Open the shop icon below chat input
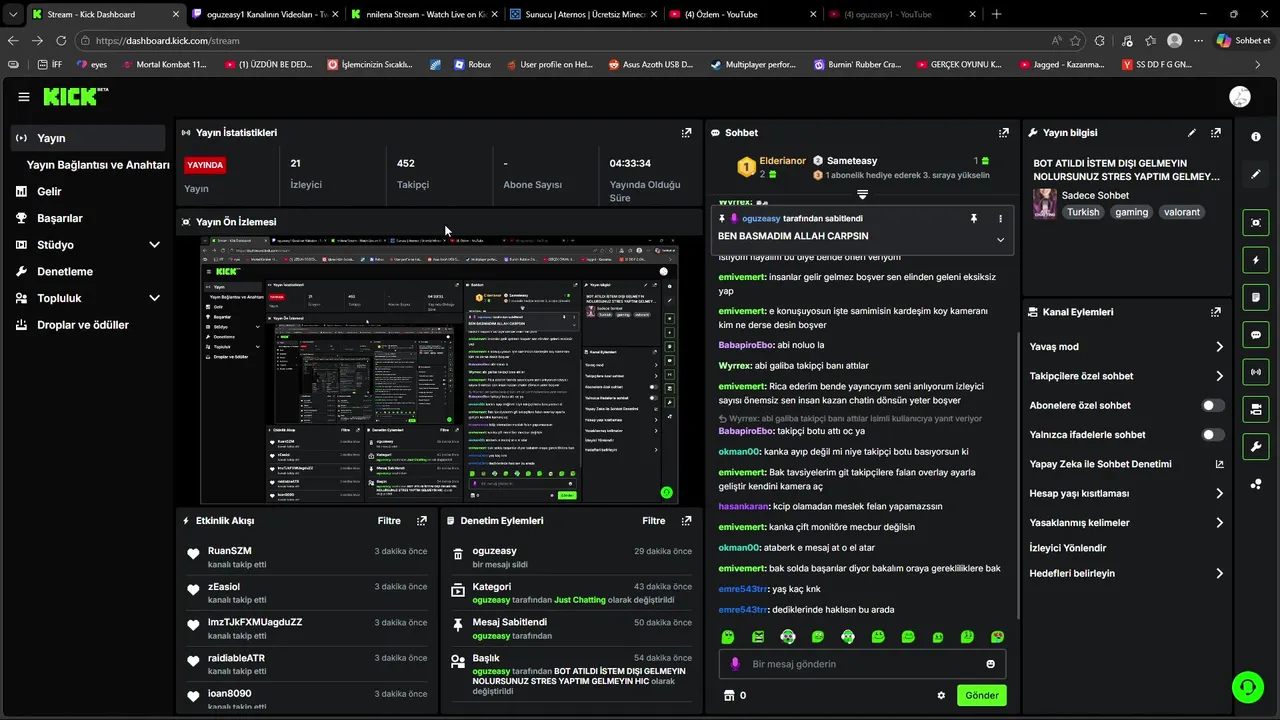The height and width of the screenshot is (720, 1280). coord(729,695)
